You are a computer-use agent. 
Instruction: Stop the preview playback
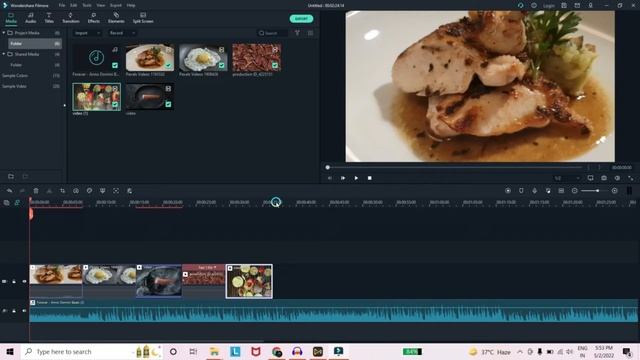coord(369,178)
